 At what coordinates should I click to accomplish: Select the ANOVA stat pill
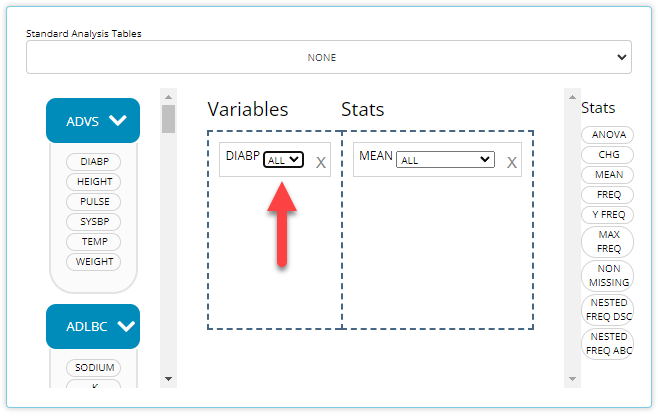(607, 135)
